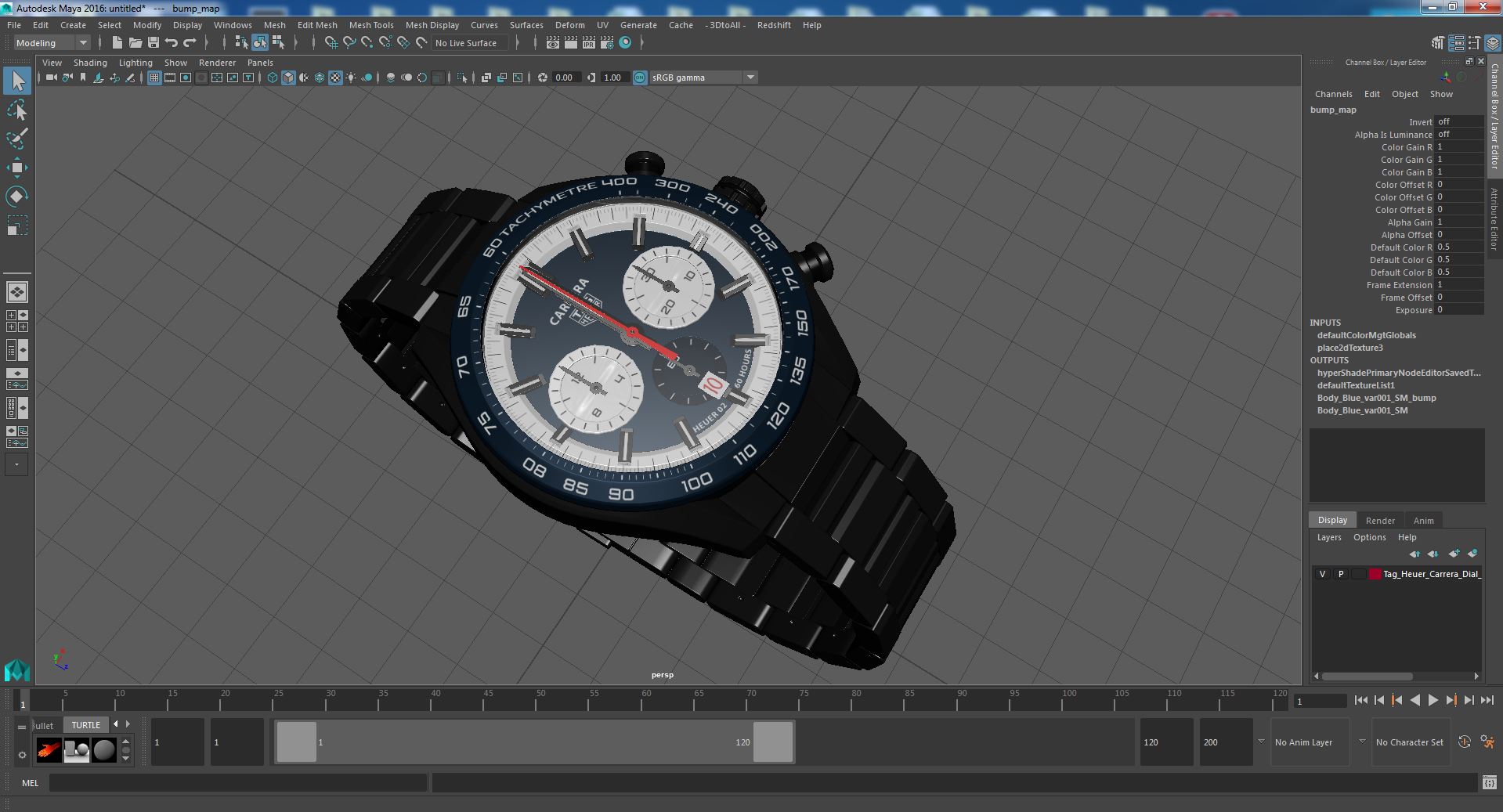The image size is (1503, 812).
Task: Move selected layer up in the list
Action: click(x=1414, y=554)
